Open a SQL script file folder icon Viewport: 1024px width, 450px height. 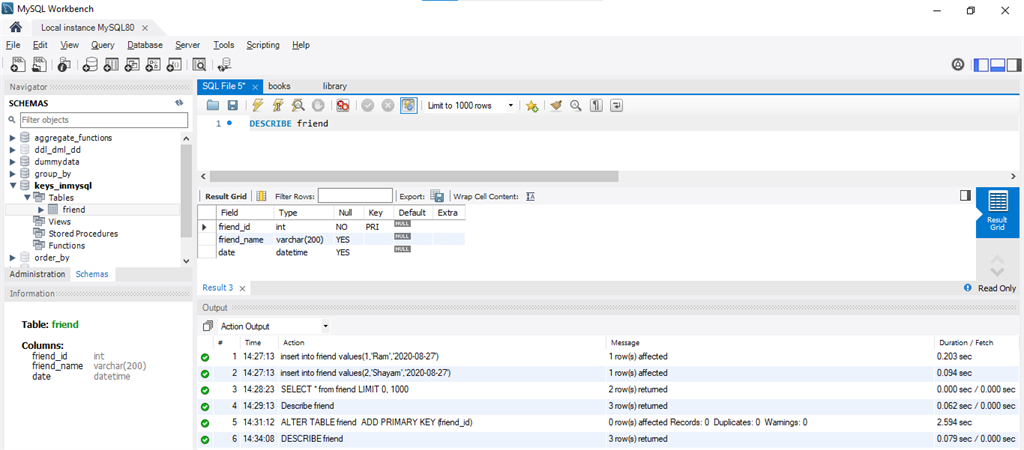pyautogui.click(x=212, y=105)
